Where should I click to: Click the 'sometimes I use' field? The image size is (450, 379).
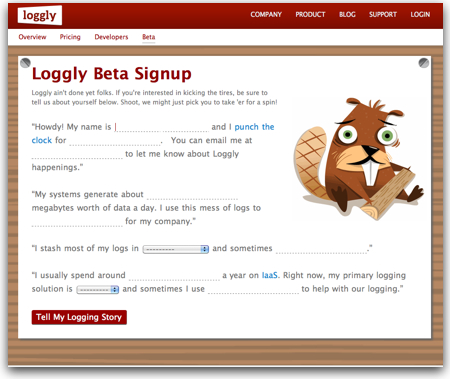pos(253,289)
